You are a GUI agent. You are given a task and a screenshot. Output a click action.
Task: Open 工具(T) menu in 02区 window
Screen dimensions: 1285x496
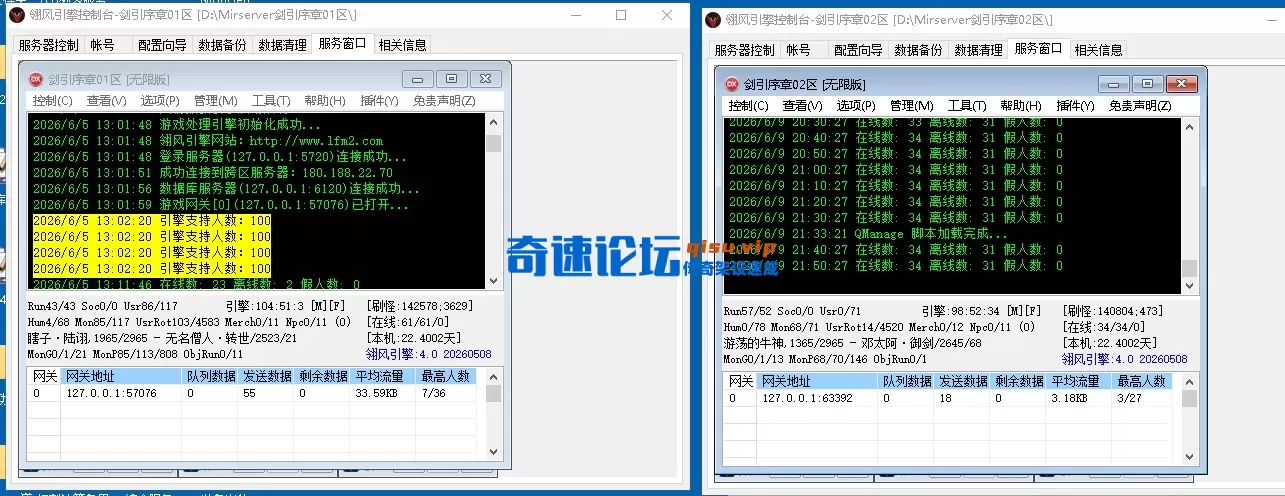[966, 106]
